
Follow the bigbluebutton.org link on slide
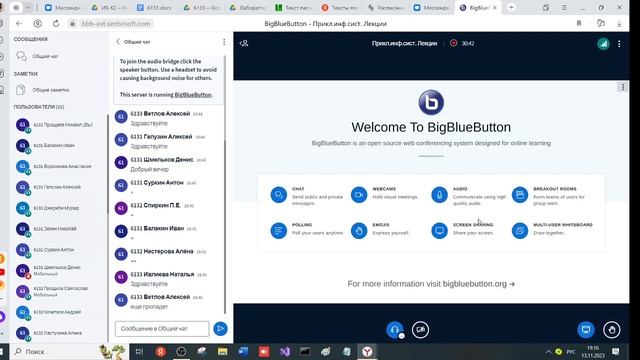[478, 284]
